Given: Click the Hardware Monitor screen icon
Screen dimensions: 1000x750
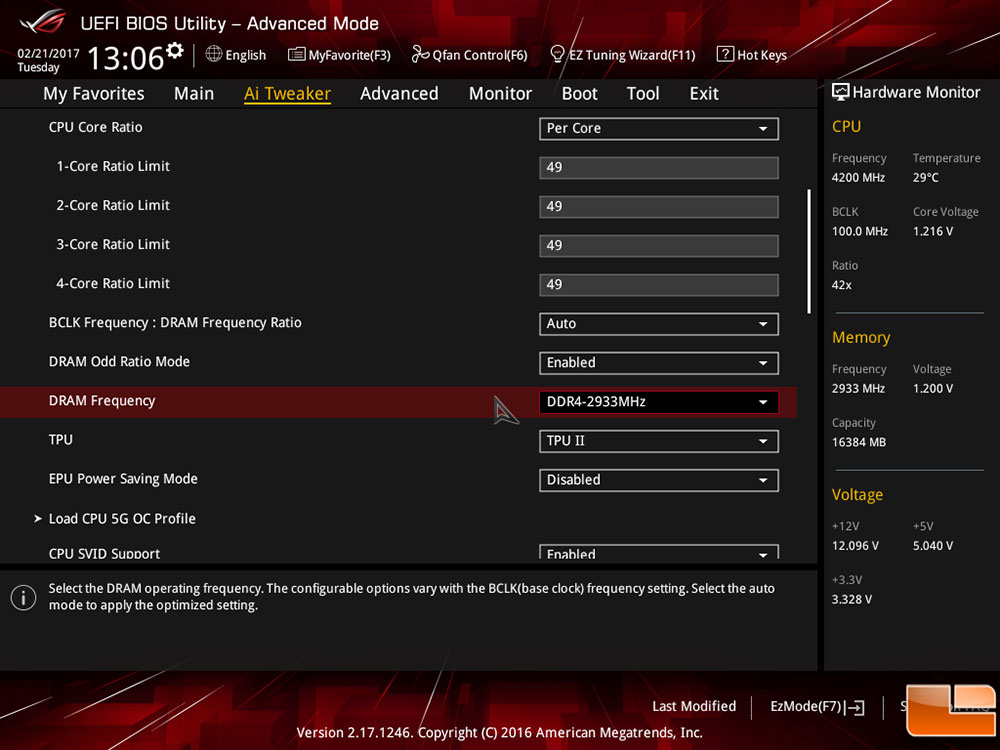Looking at the screenshot, I should click(841, 92).
